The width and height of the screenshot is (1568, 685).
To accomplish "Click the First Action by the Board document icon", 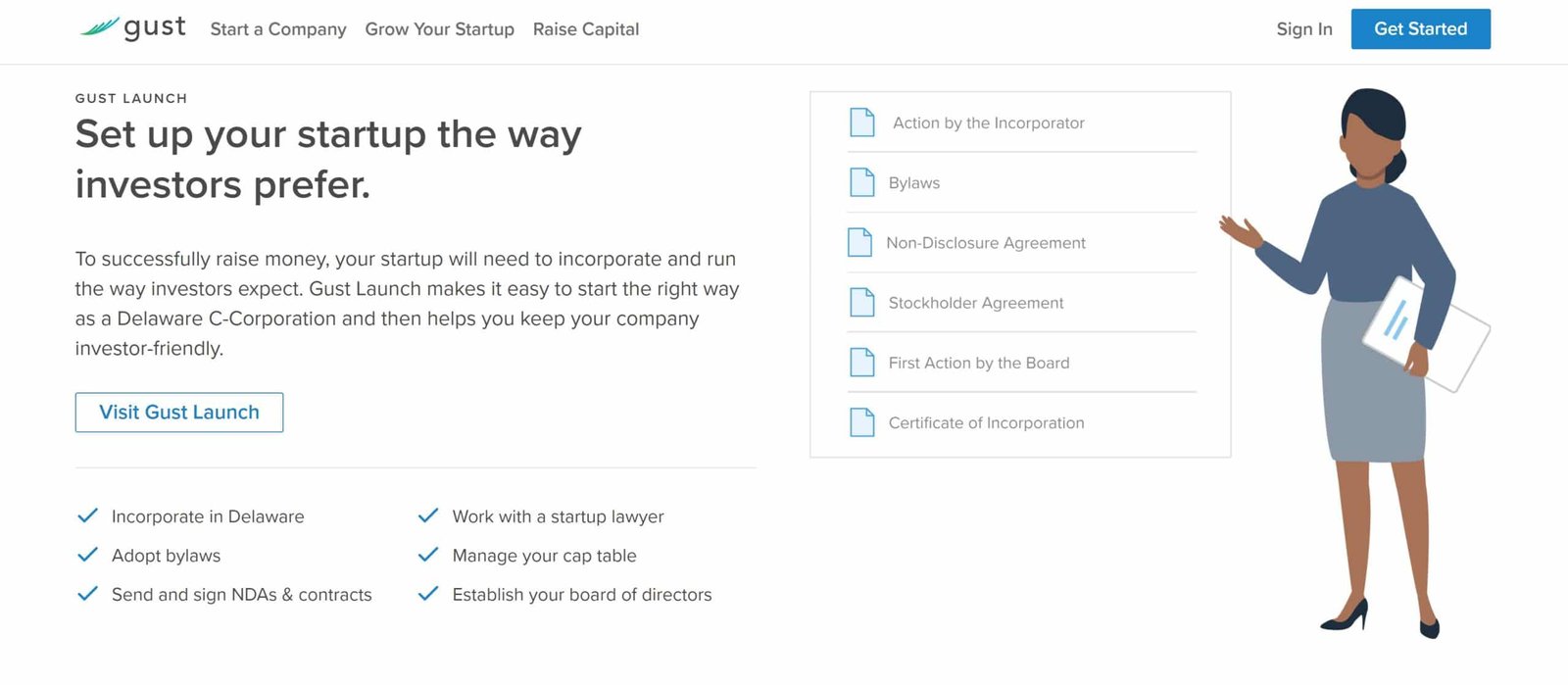I will pos(862,363).
